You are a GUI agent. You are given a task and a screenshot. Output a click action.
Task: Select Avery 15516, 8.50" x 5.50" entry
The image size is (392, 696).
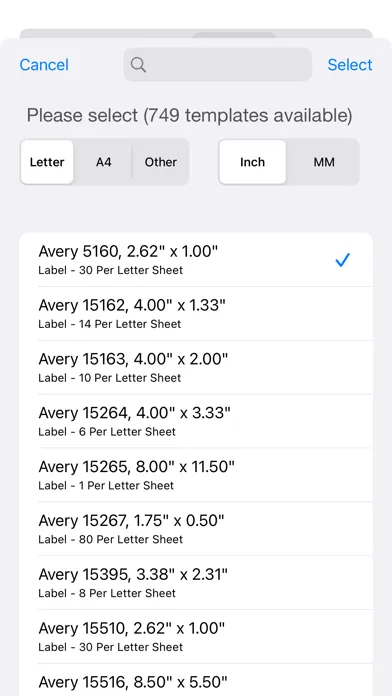[196, 680]
